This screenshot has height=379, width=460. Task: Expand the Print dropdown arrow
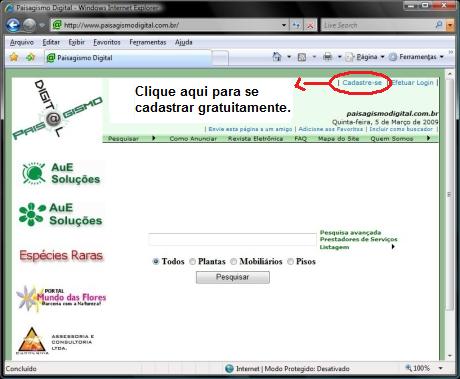coord(340,57)
